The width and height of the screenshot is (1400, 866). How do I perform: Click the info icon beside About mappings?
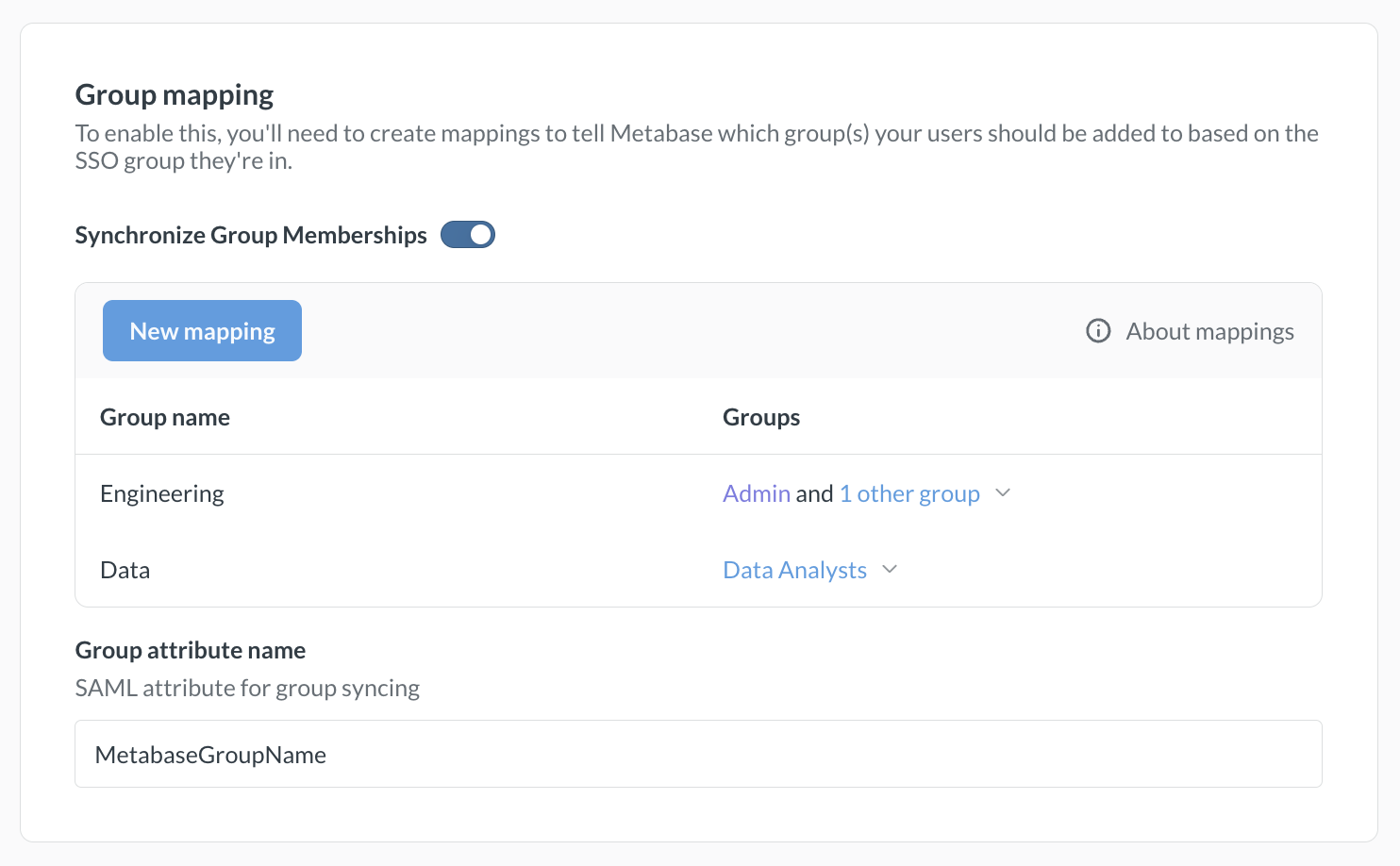coord(1098,331)
